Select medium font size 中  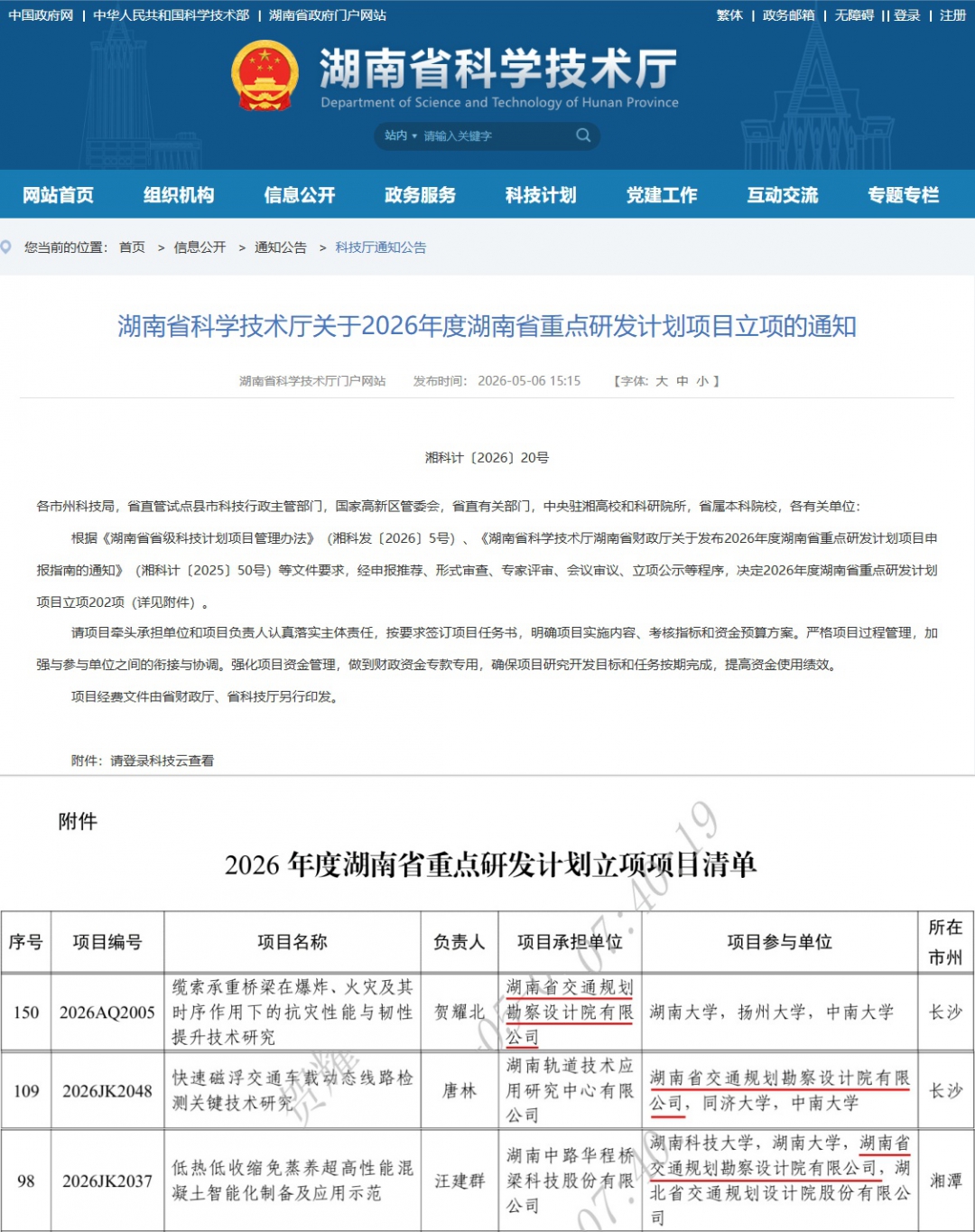click(682, 381)
